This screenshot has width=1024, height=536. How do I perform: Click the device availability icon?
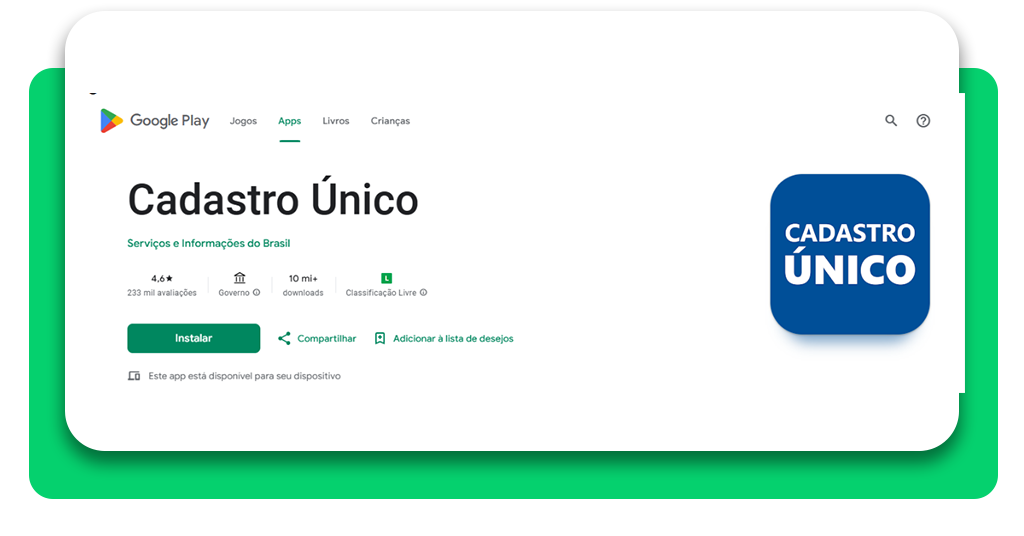134,376
